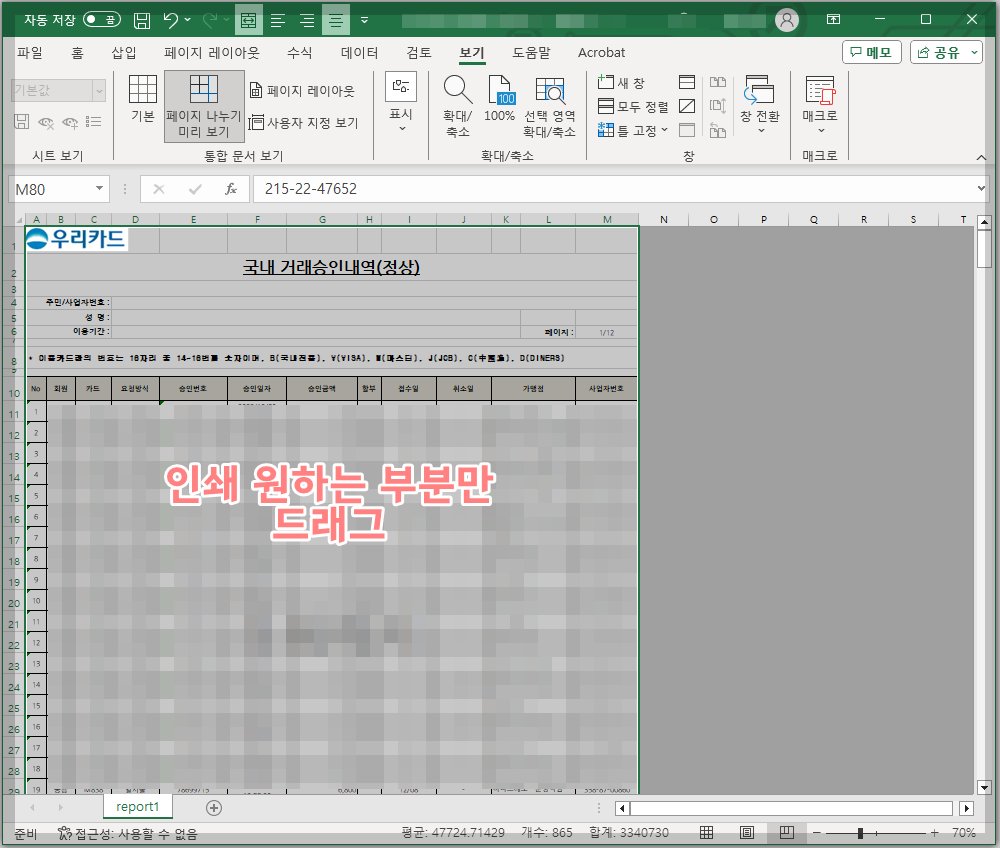Switch to the 수식 ribbon tab

pyautogui.click(x=297, y=52)
